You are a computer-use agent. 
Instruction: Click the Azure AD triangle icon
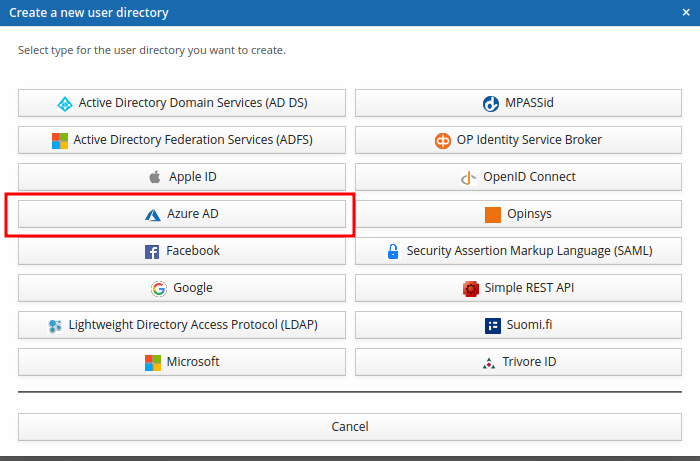153,215
